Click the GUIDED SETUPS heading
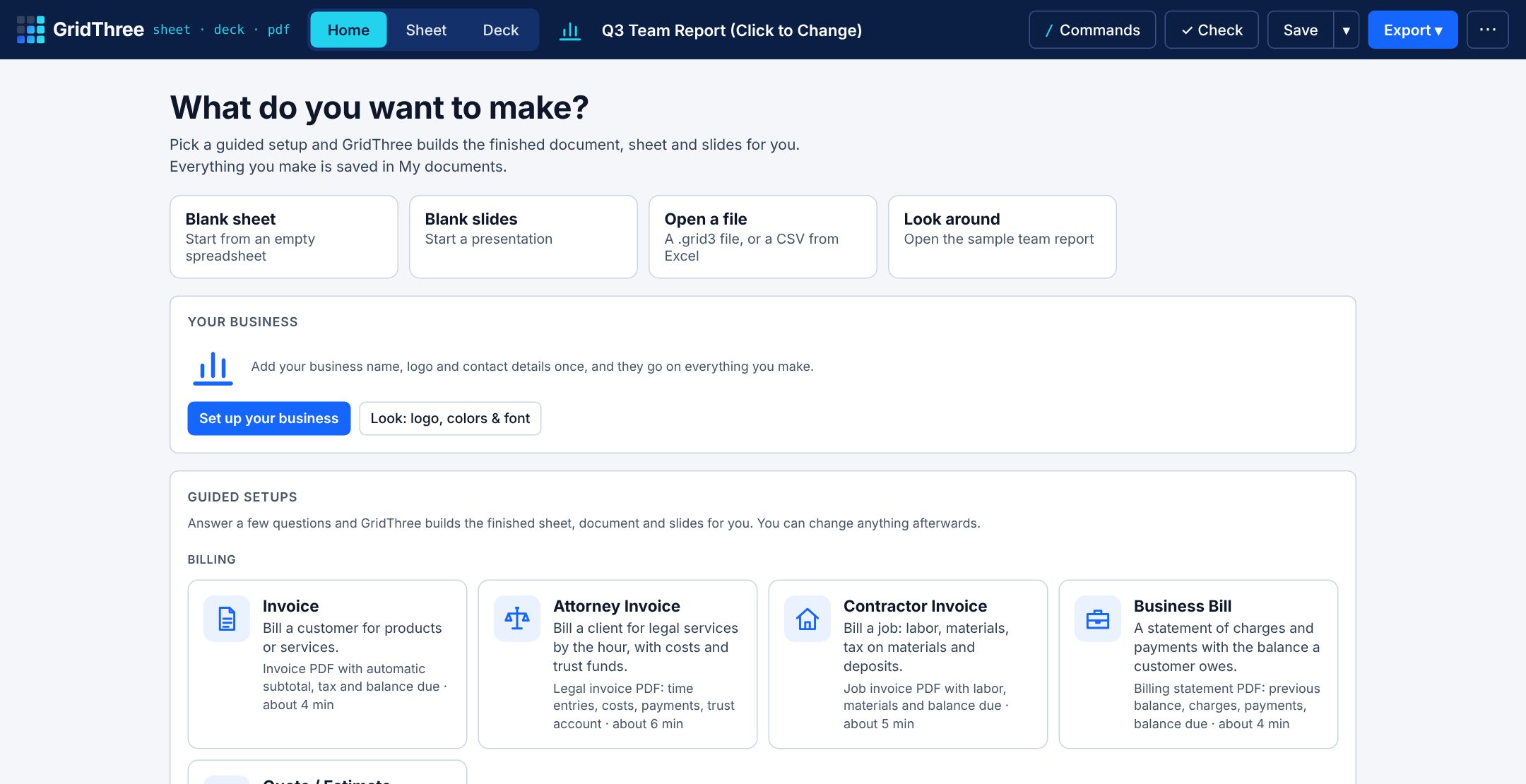1526x784 pixels. coord(242,497)
